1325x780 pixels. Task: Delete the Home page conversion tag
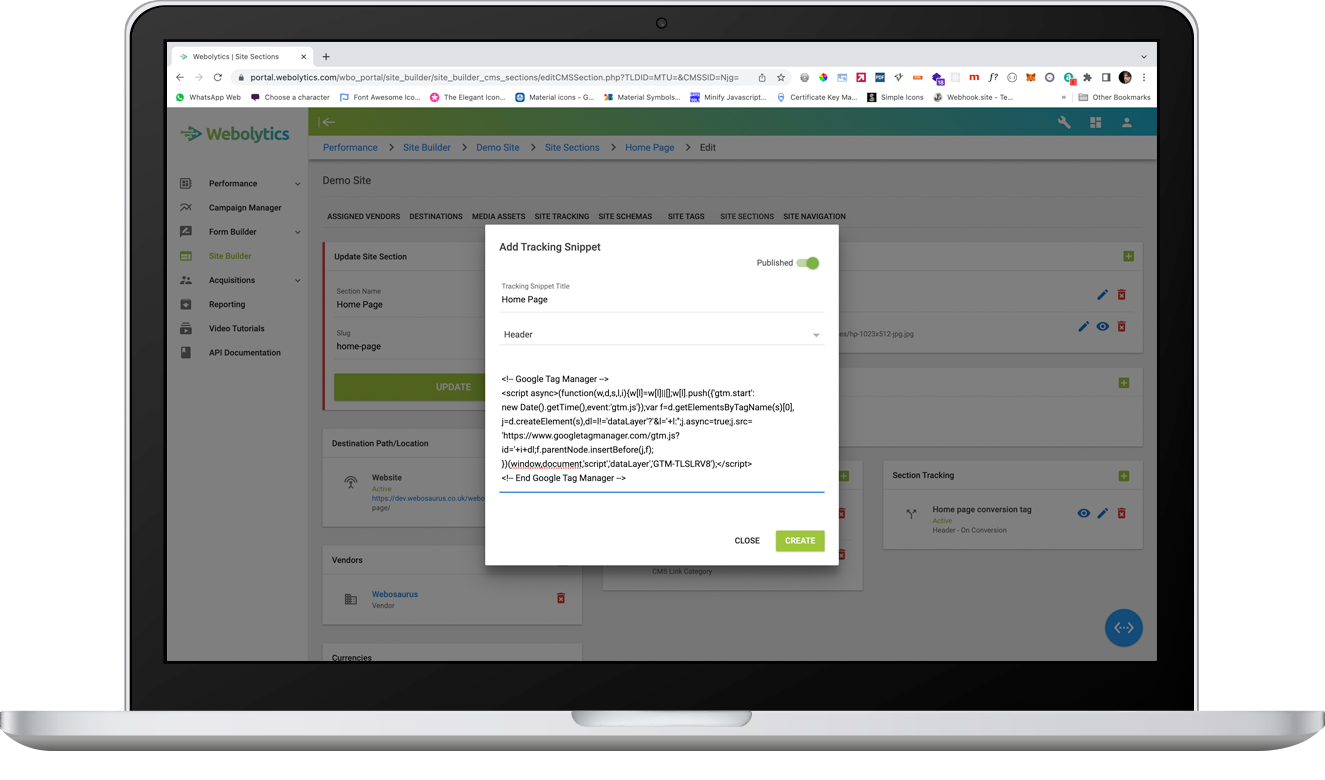1121,513
